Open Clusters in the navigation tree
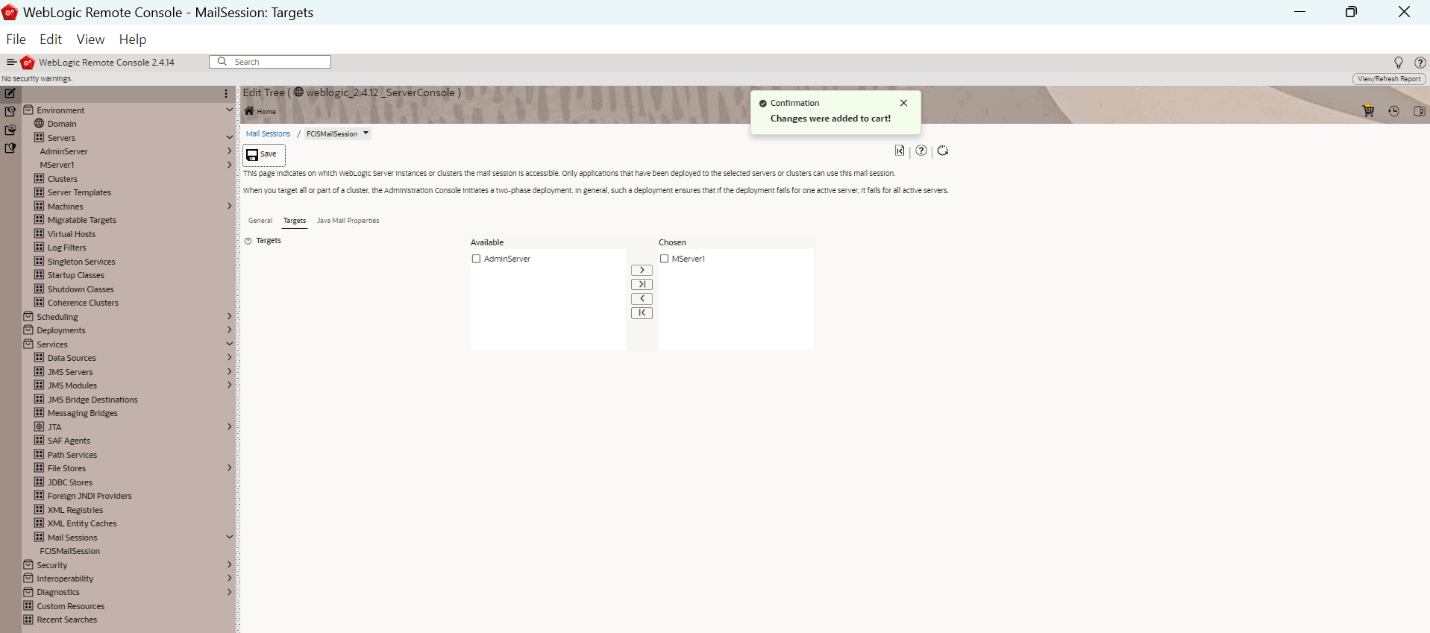 62,179
